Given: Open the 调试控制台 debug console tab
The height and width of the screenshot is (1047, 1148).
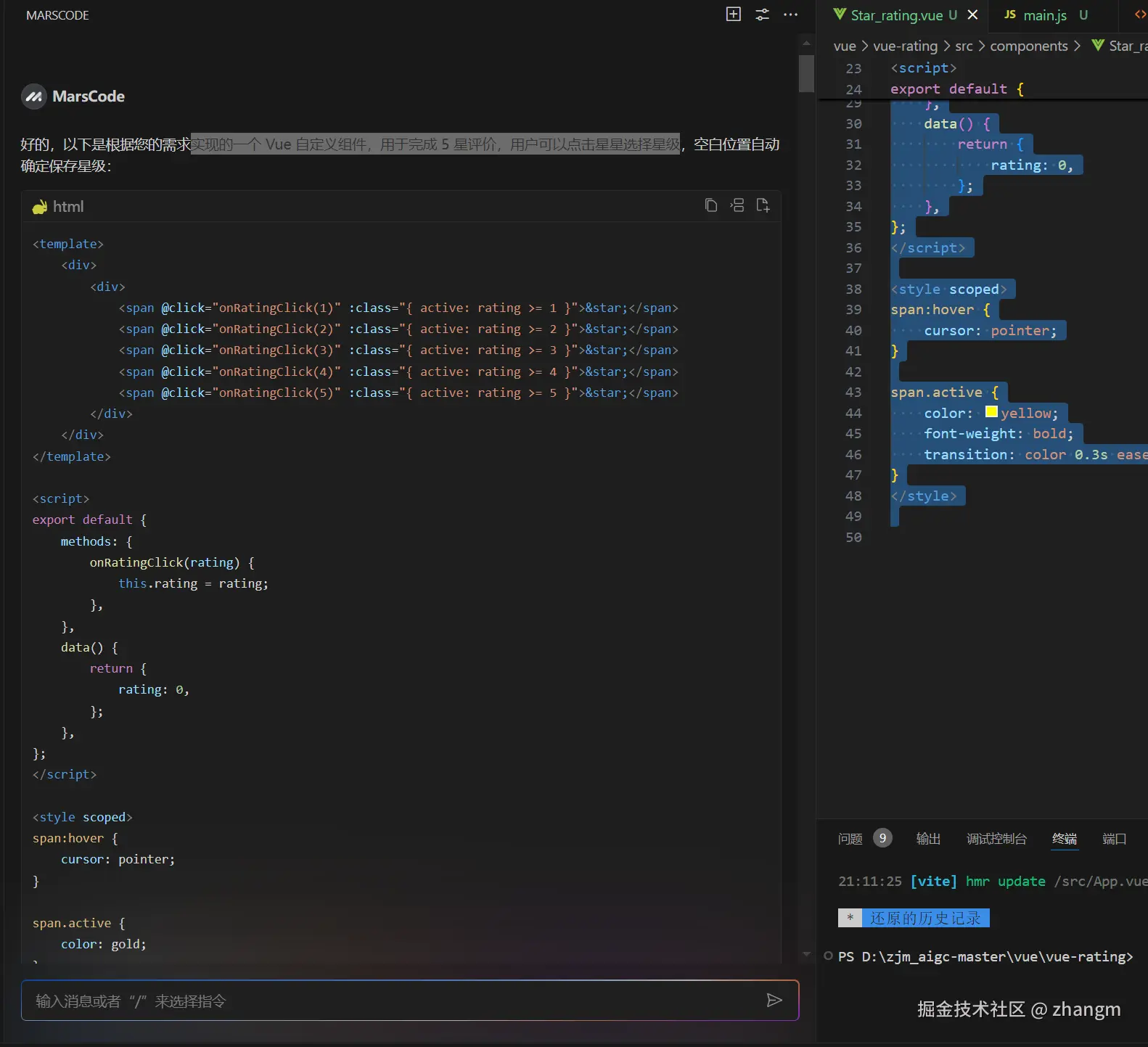Looking at the screenshot, I should tap(996, 839).
